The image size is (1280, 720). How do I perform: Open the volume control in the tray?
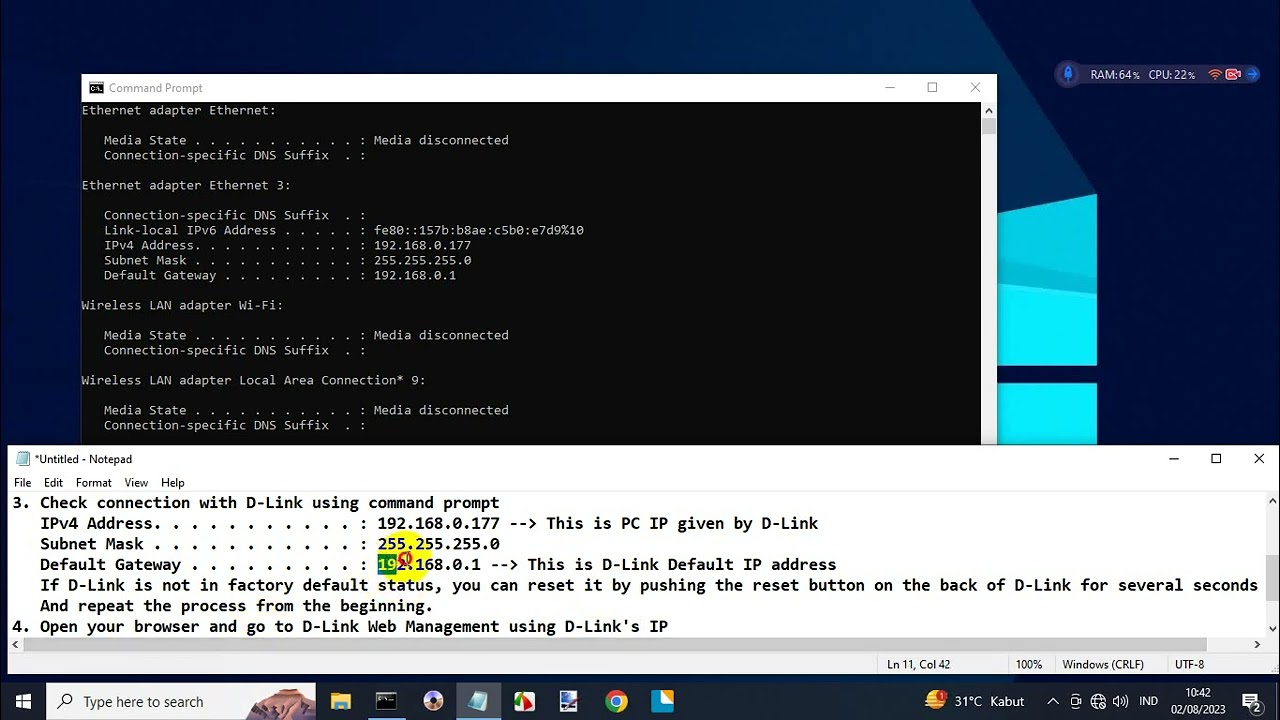coord(1120,701)
